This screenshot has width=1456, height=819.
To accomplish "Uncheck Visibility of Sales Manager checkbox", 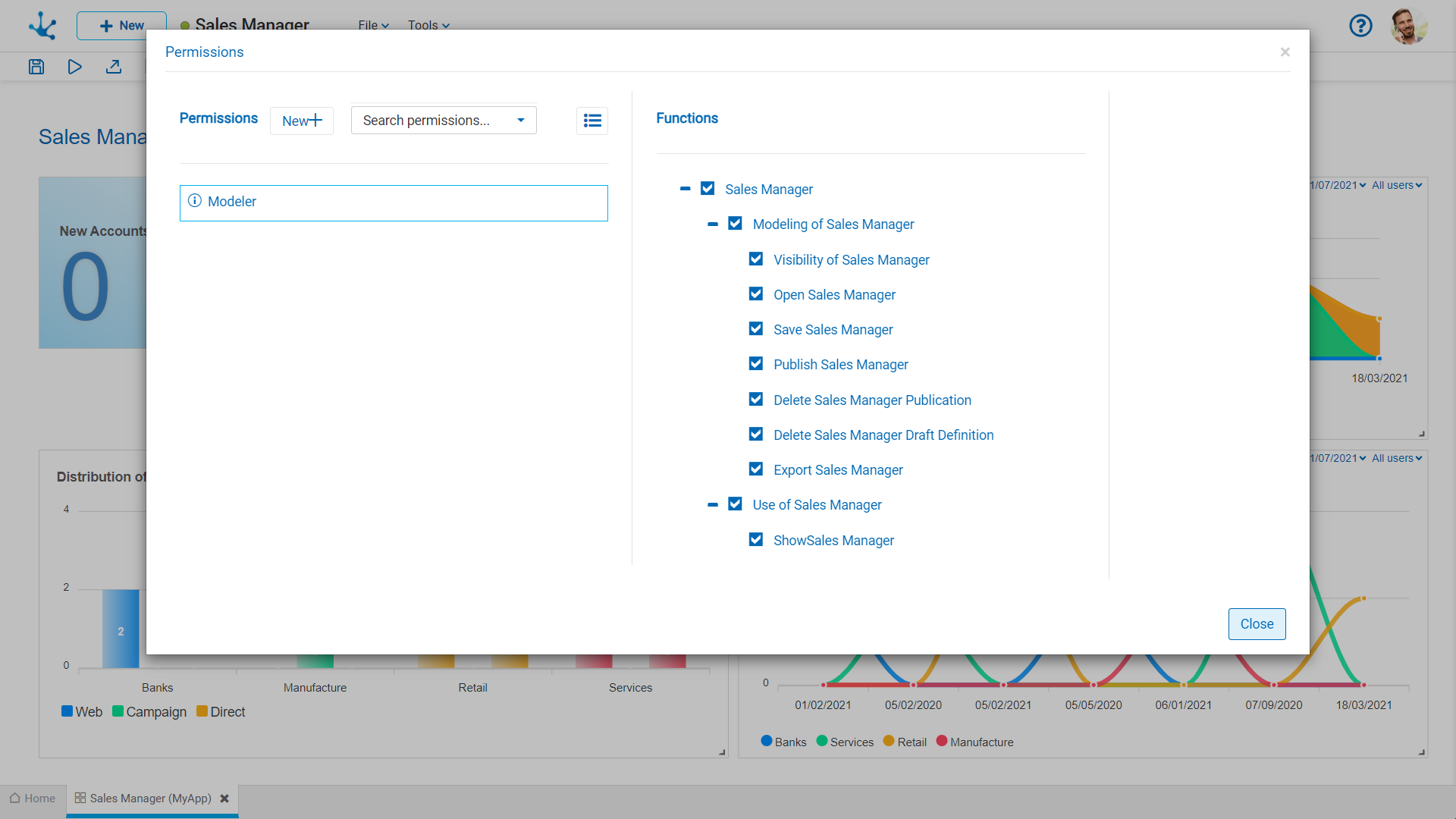I will tap(756, 259).
